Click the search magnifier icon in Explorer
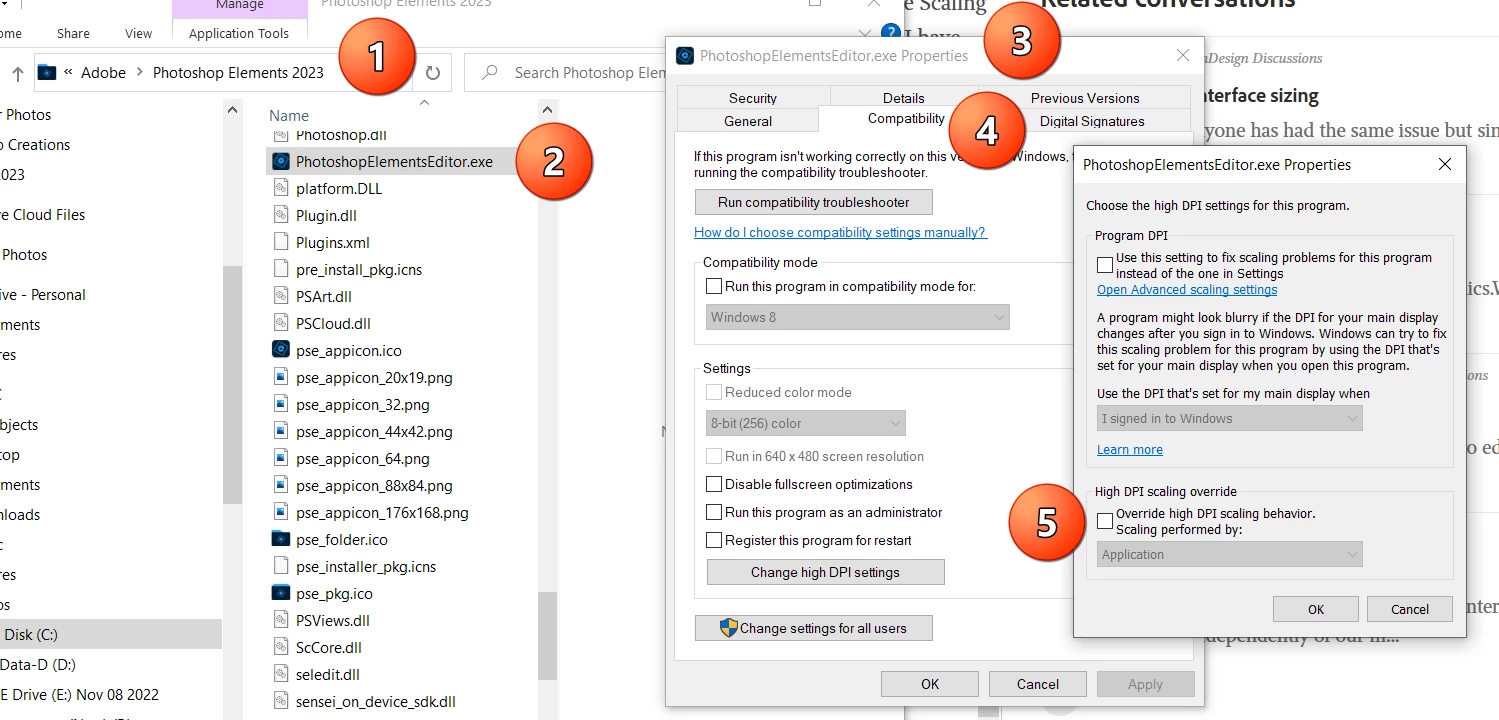Screen dimensions: 1499x720 490,72
